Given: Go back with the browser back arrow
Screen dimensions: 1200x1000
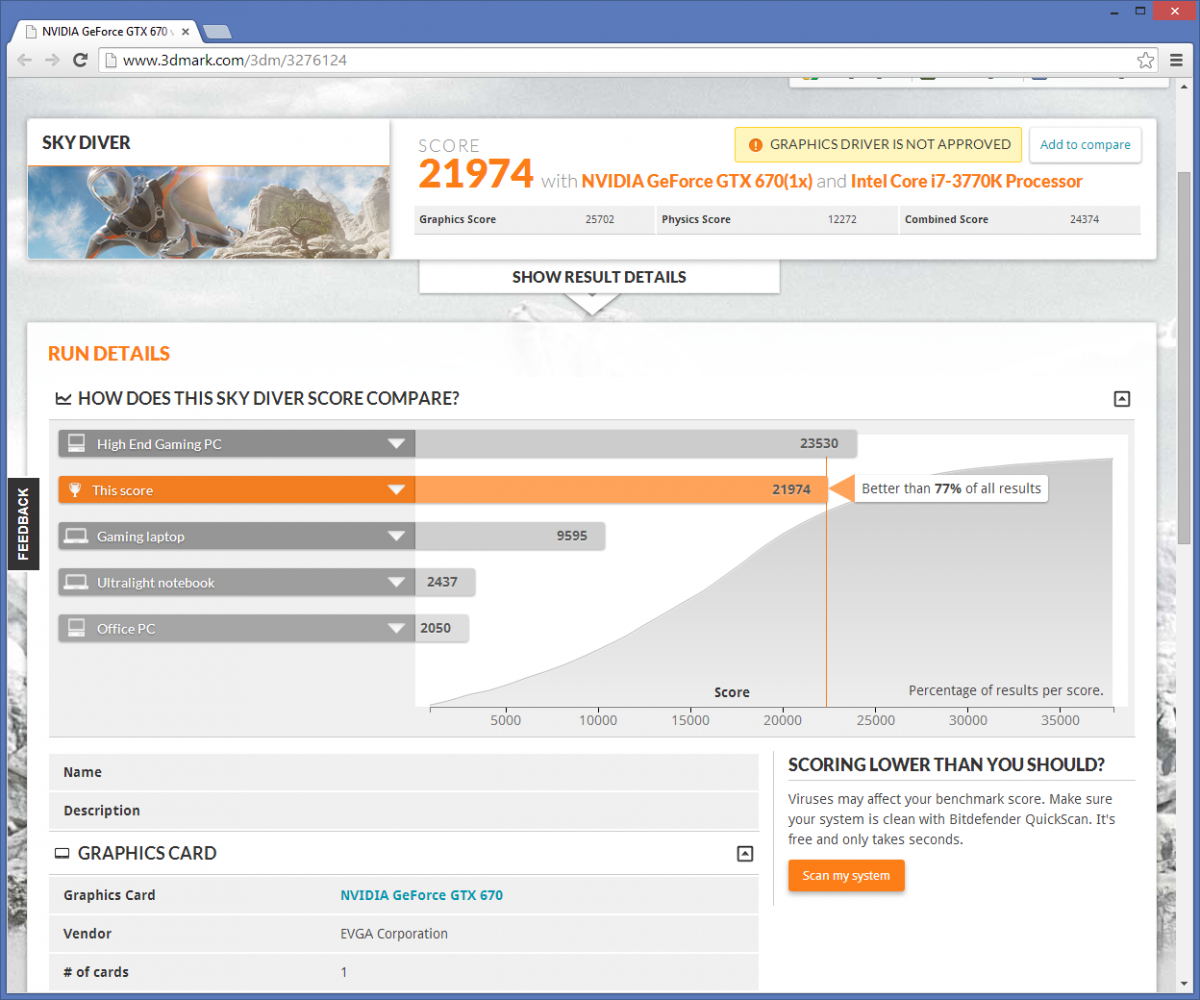Looking at the screenshot, I should tap(25, 60).
